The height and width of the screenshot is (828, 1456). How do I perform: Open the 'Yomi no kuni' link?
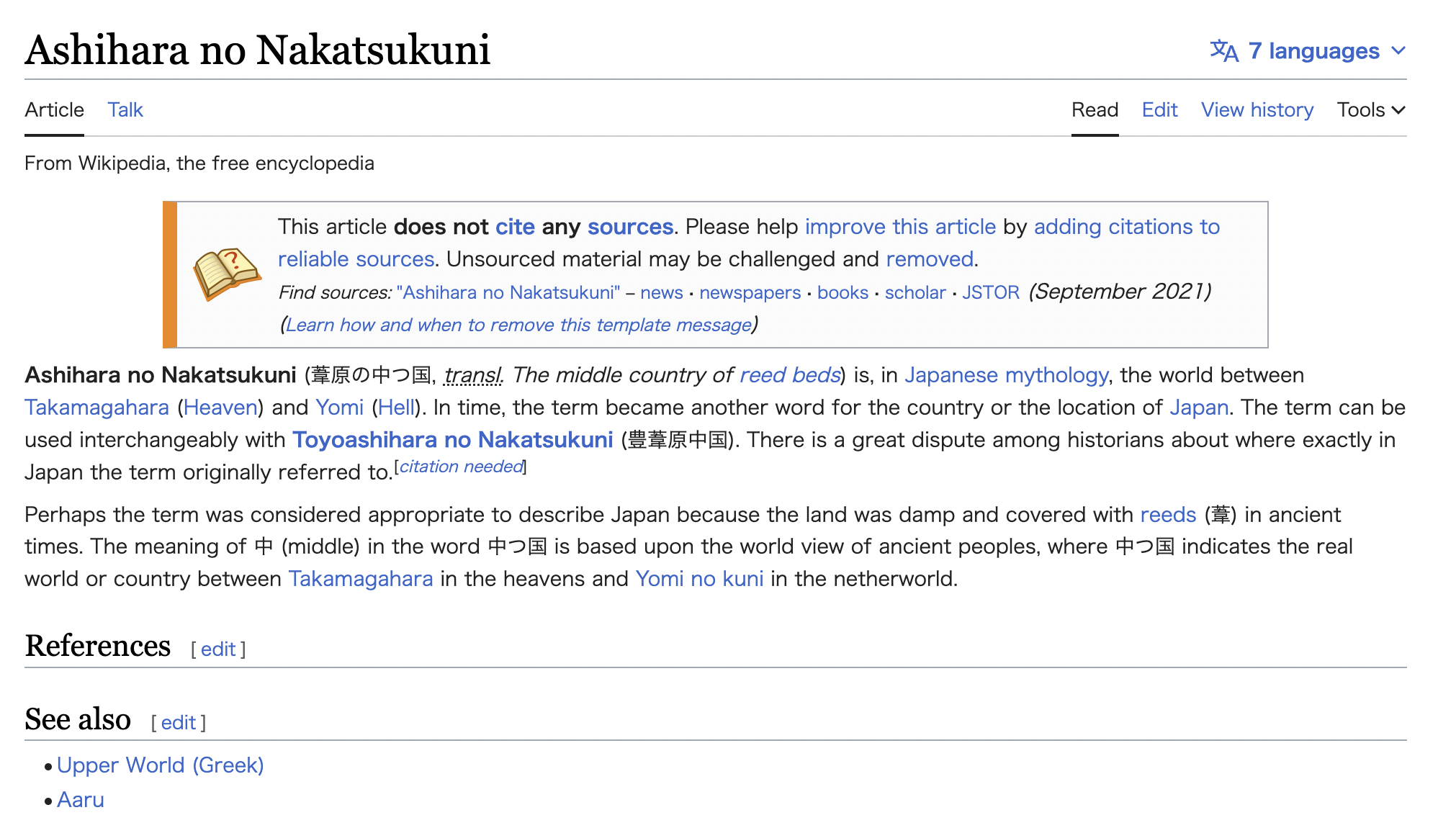tap(699, 579)
